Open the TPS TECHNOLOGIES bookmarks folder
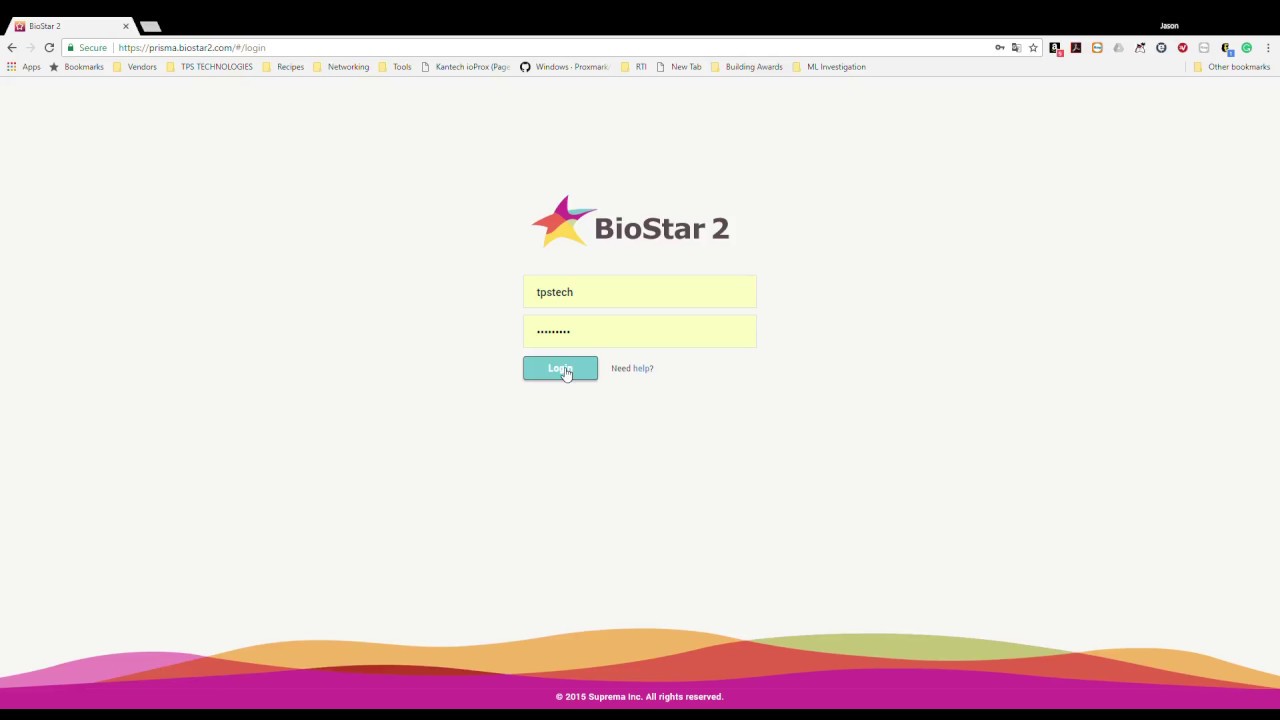The image size is (1280, 720). pyautogui.click(x=208, y=67)
